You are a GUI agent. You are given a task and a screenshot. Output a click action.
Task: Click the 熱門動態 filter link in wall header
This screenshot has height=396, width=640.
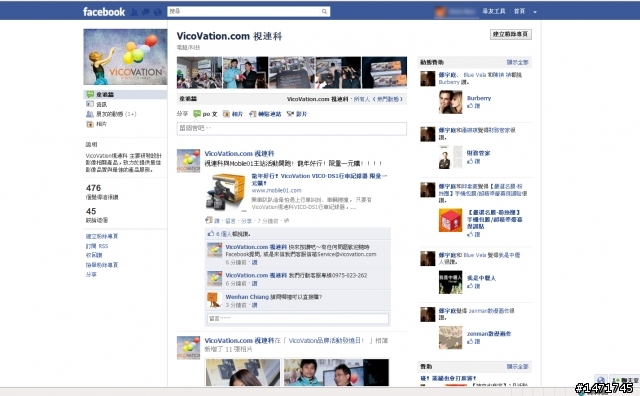387,99
